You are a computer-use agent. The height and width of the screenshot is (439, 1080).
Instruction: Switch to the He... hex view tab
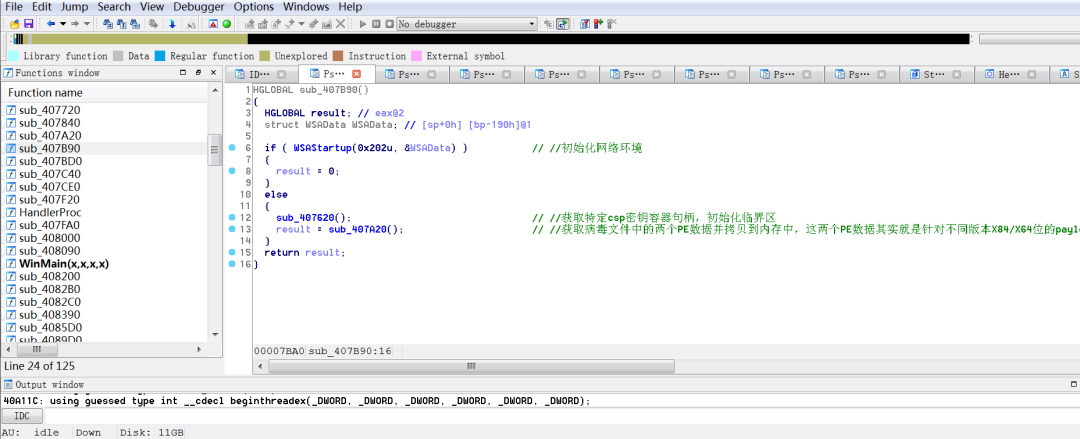1009,75
